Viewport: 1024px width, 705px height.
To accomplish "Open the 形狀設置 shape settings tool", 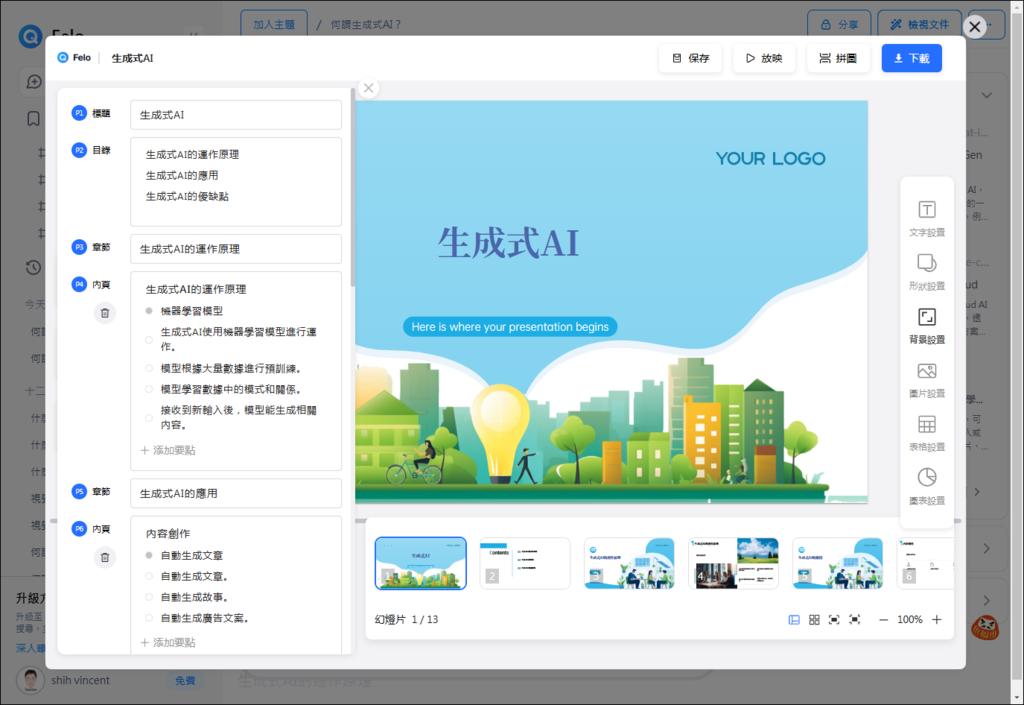I will click(926, 271).
